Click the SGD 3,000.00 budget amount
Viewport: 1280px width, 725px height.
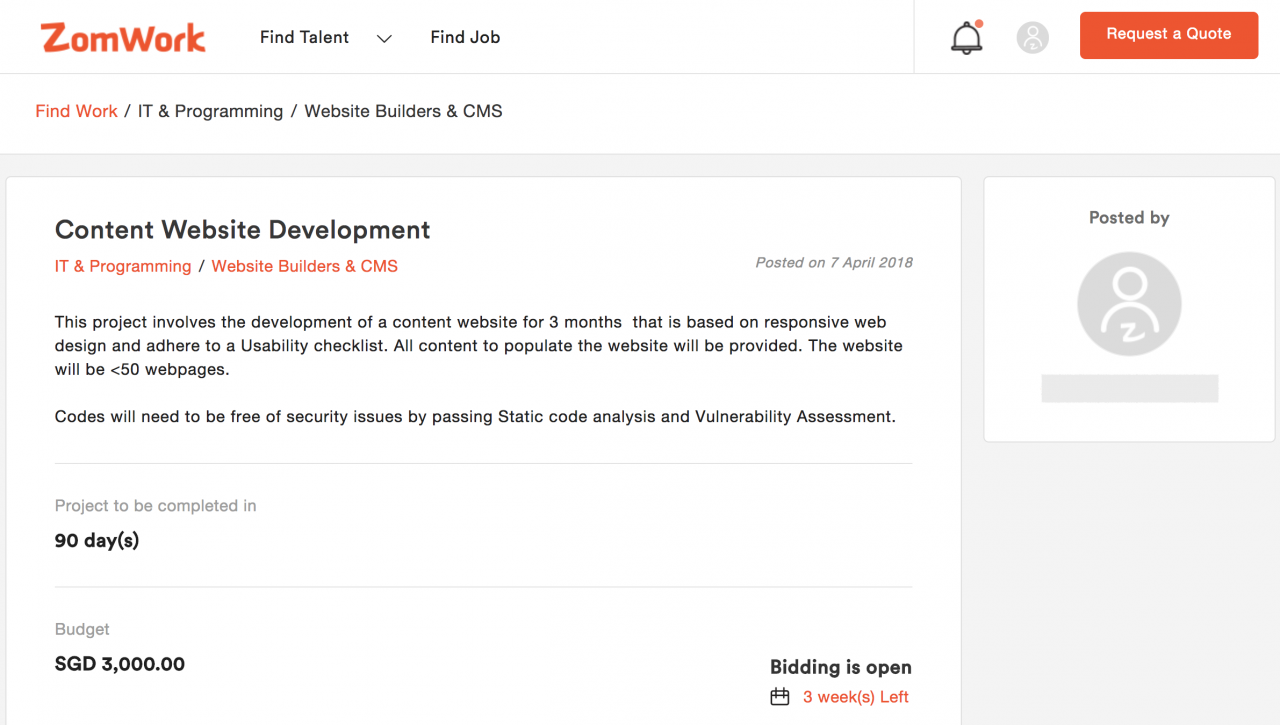(120, 664)
